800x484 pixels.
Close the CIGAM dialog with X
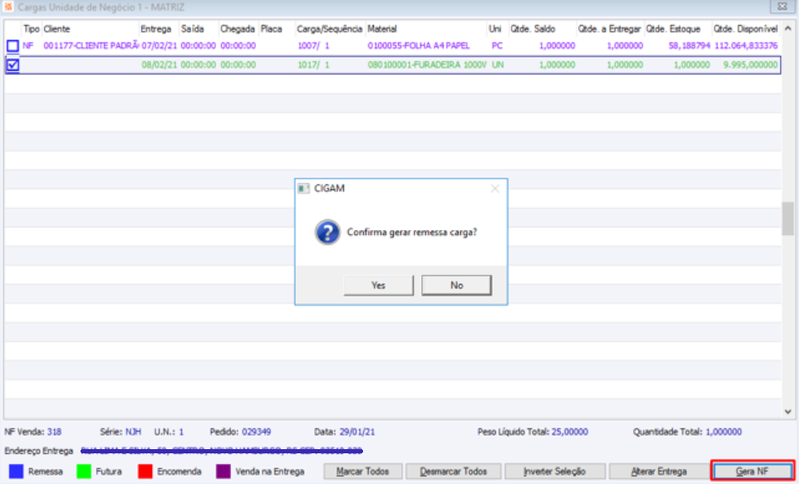pos(495,189)
